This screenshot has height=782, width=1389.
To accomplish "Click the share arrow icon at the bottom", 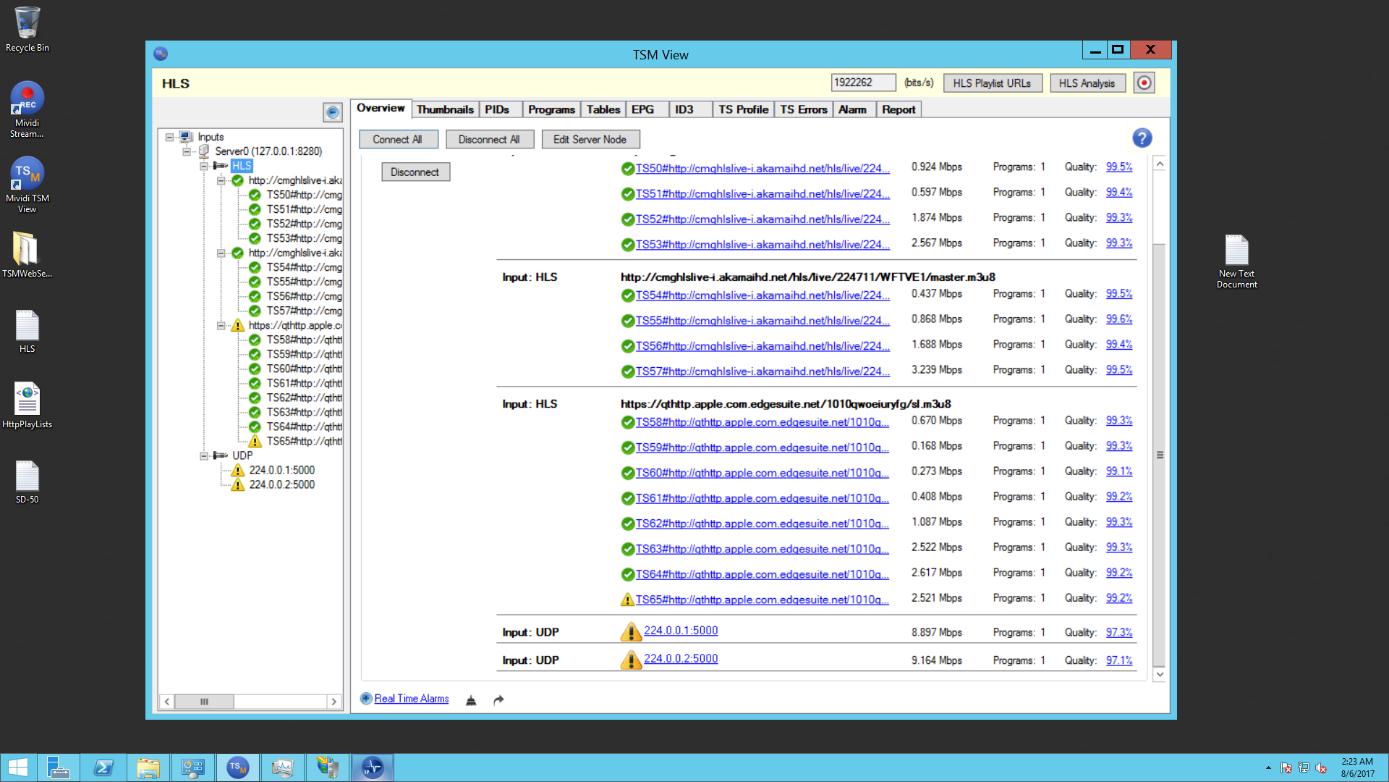I will point(498,700).
